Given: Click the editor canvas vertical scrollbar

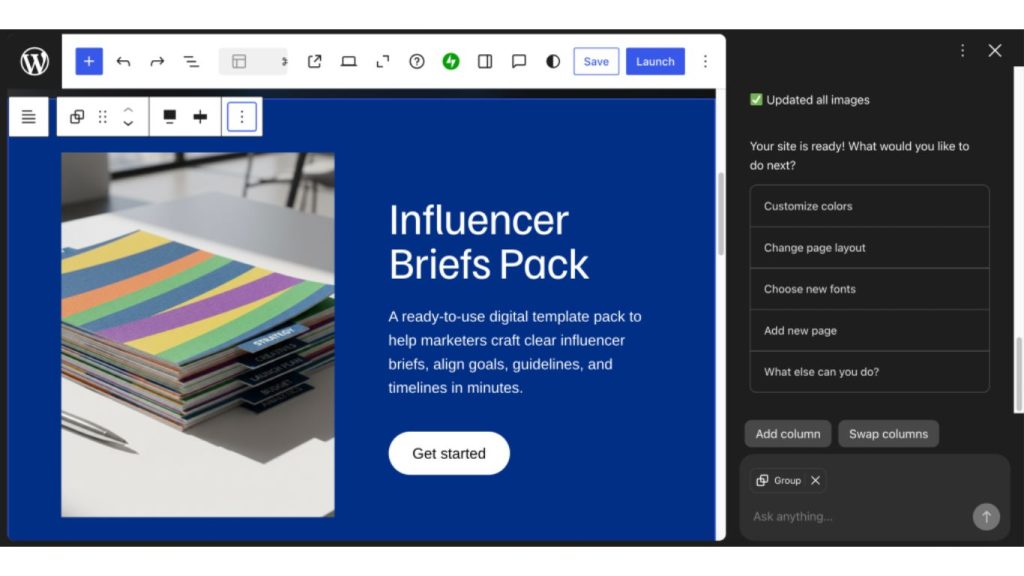Looking at the screenshot, I should [720, 215].
